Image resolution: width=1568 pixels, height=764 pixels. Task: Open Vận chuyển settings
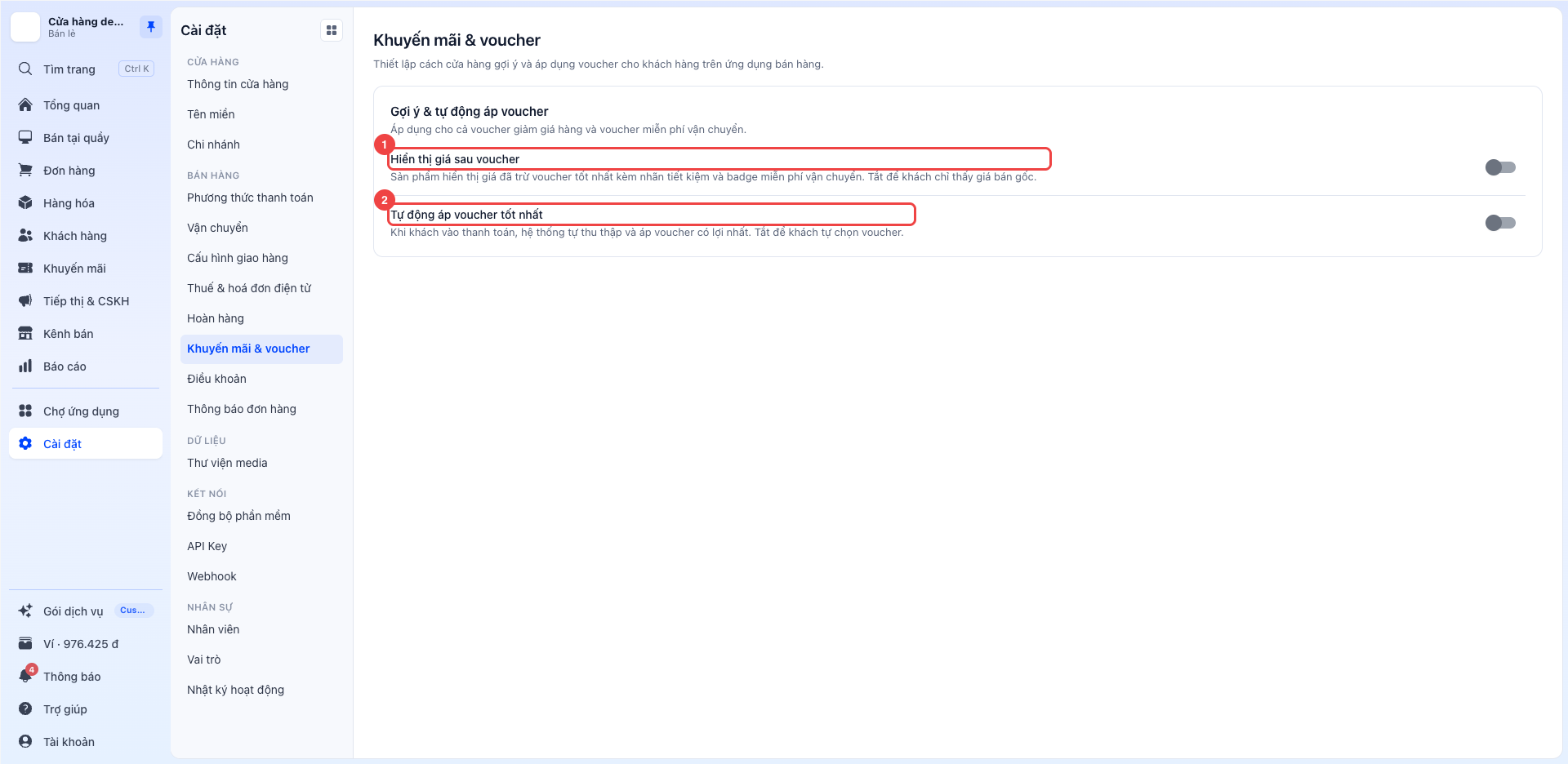(x=261, y=228)
